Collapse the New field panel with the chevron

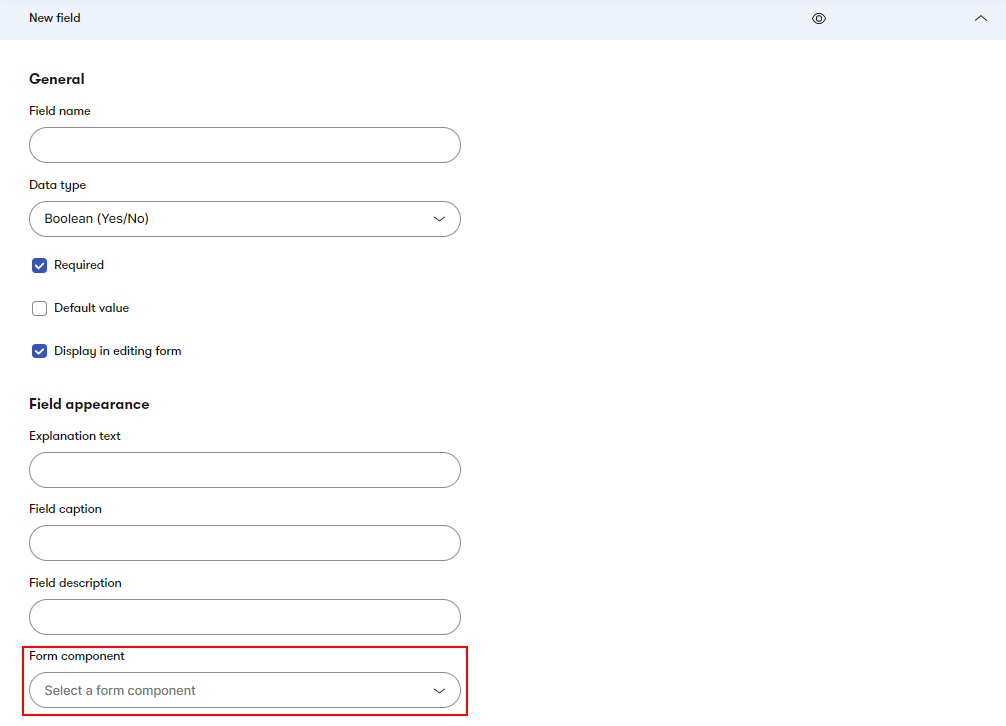(980, 18)
